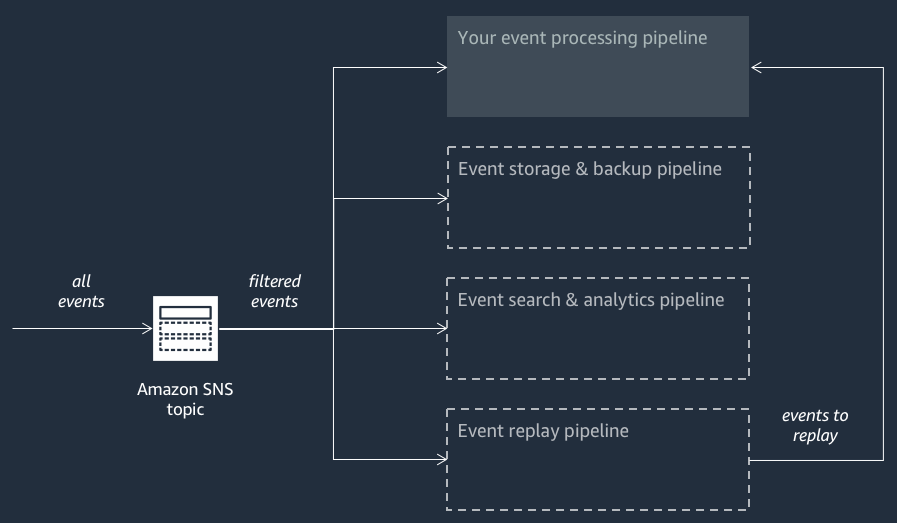Click arrowhead entering Event replay pipeline box

[441, 460]
